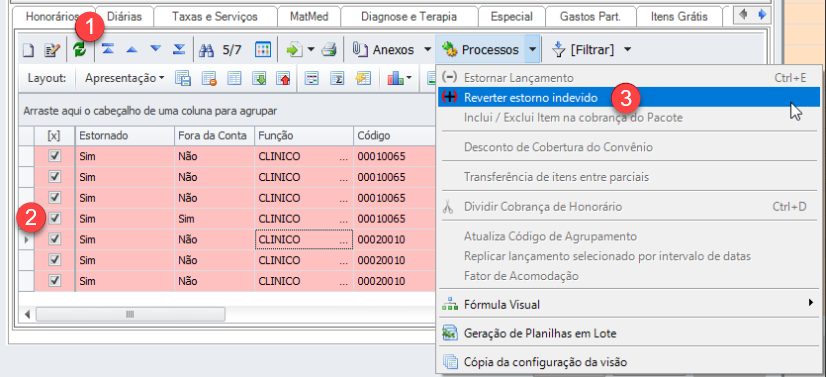Sort by Fora da Conta column header
This screenshot has height=377, width=826.
[x=214, y=136]
